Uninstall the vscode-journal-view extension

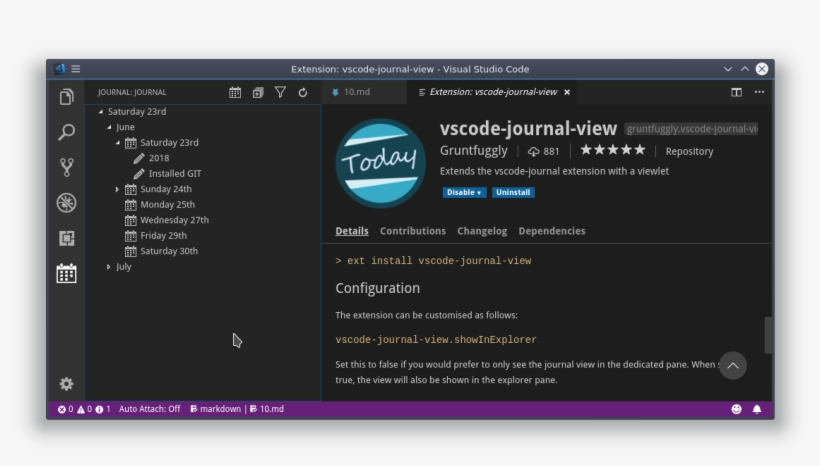coord(513,192)
